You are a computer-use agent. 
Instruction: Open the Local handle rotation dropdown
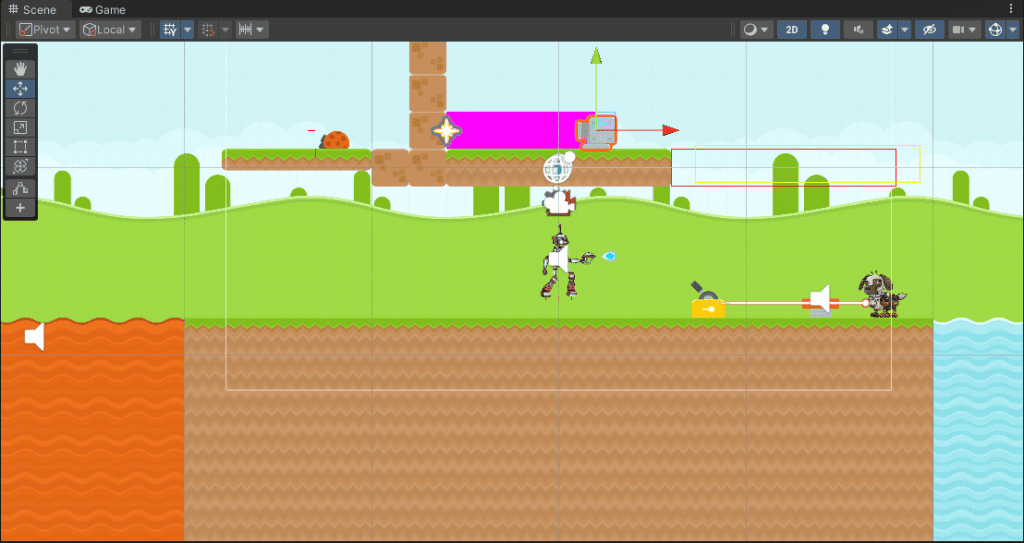coord(110,29)
